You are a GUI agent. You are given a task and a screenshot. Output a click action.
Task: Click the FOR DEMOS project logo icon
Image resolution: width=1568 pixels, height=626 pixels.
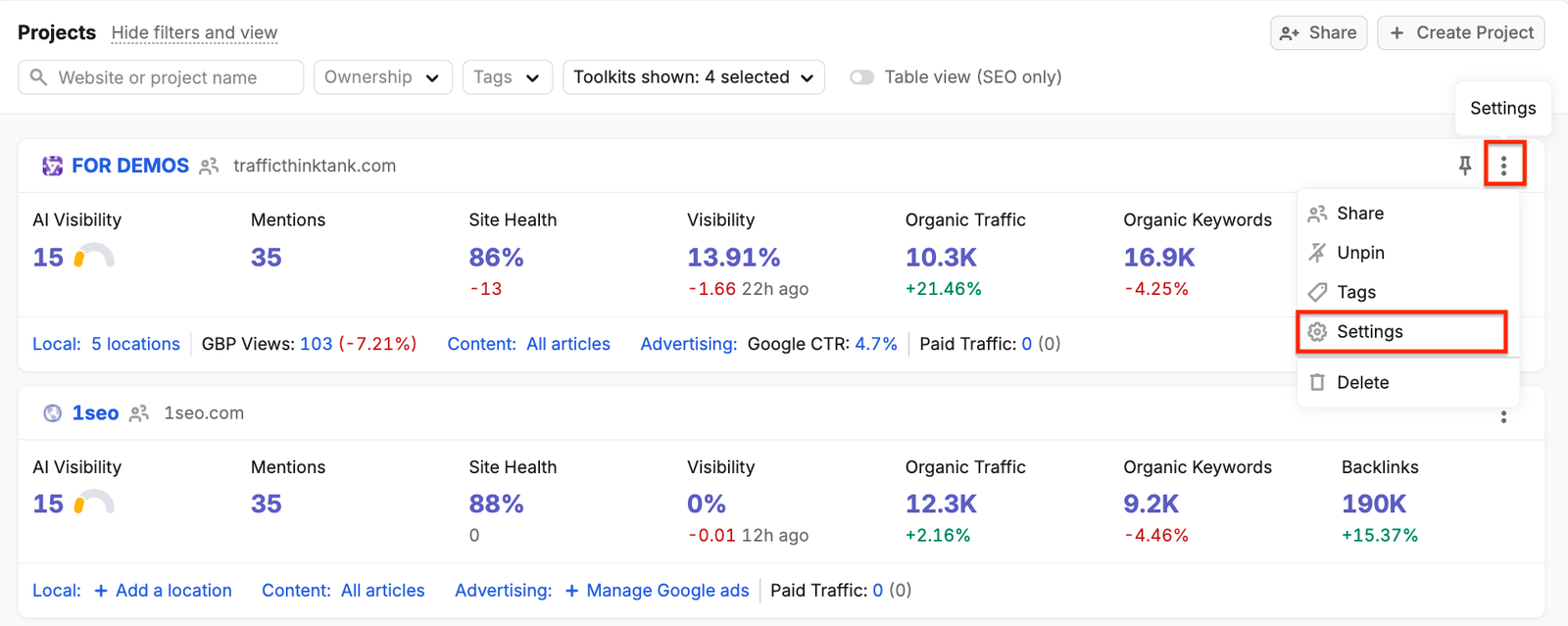pos(52,166)
